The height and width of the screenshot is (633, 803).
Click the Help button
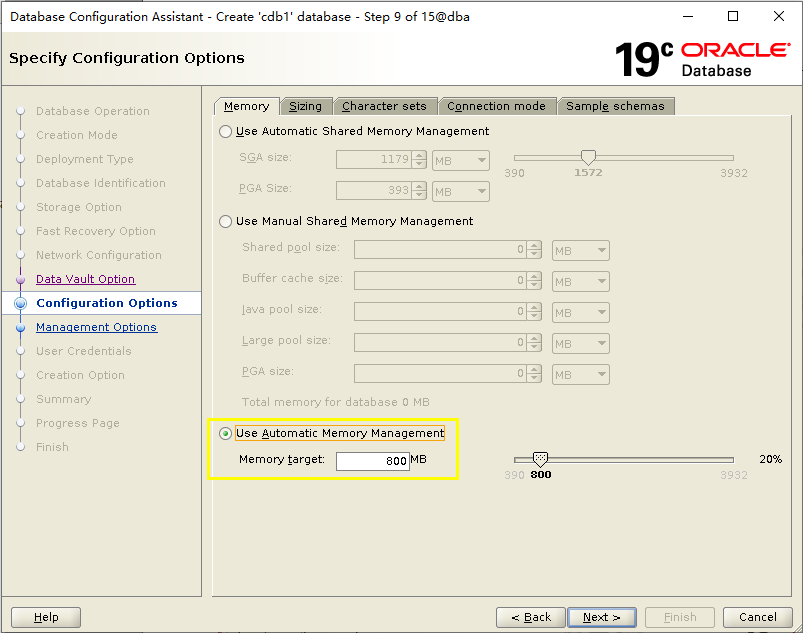tap(46, 617)
